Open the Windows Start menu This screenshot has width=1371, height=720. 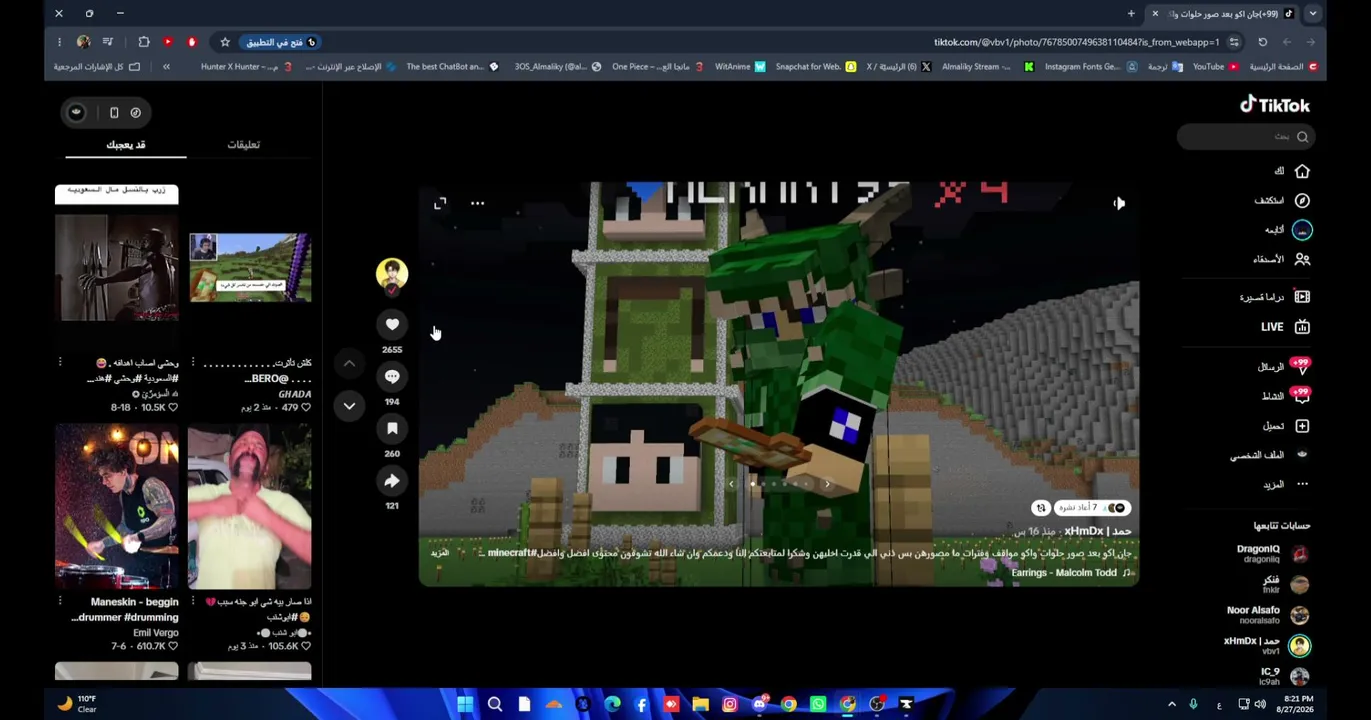[x=465, y=705]
